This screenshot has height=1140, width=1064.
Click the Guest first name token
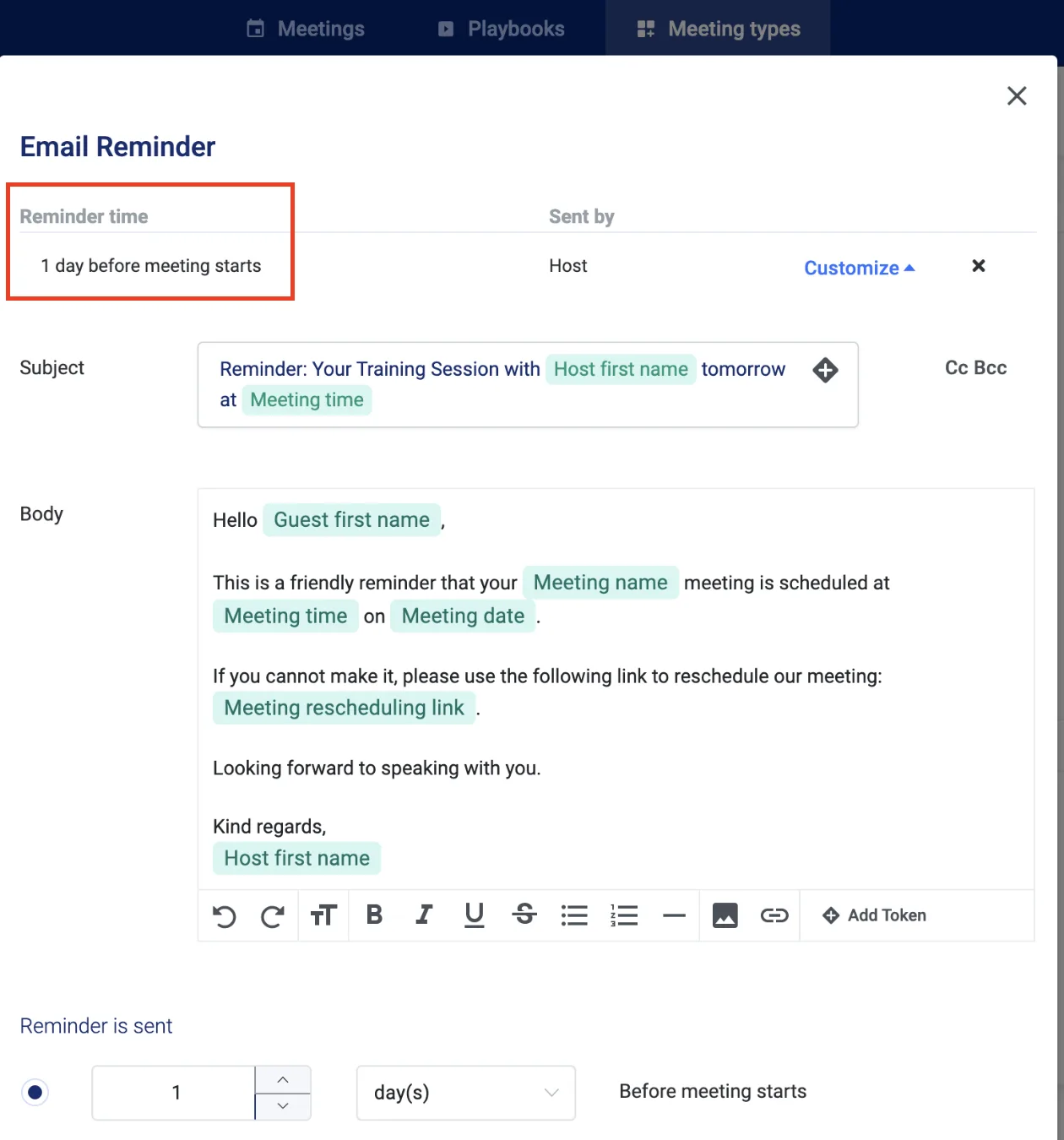[x=351, y=519]
